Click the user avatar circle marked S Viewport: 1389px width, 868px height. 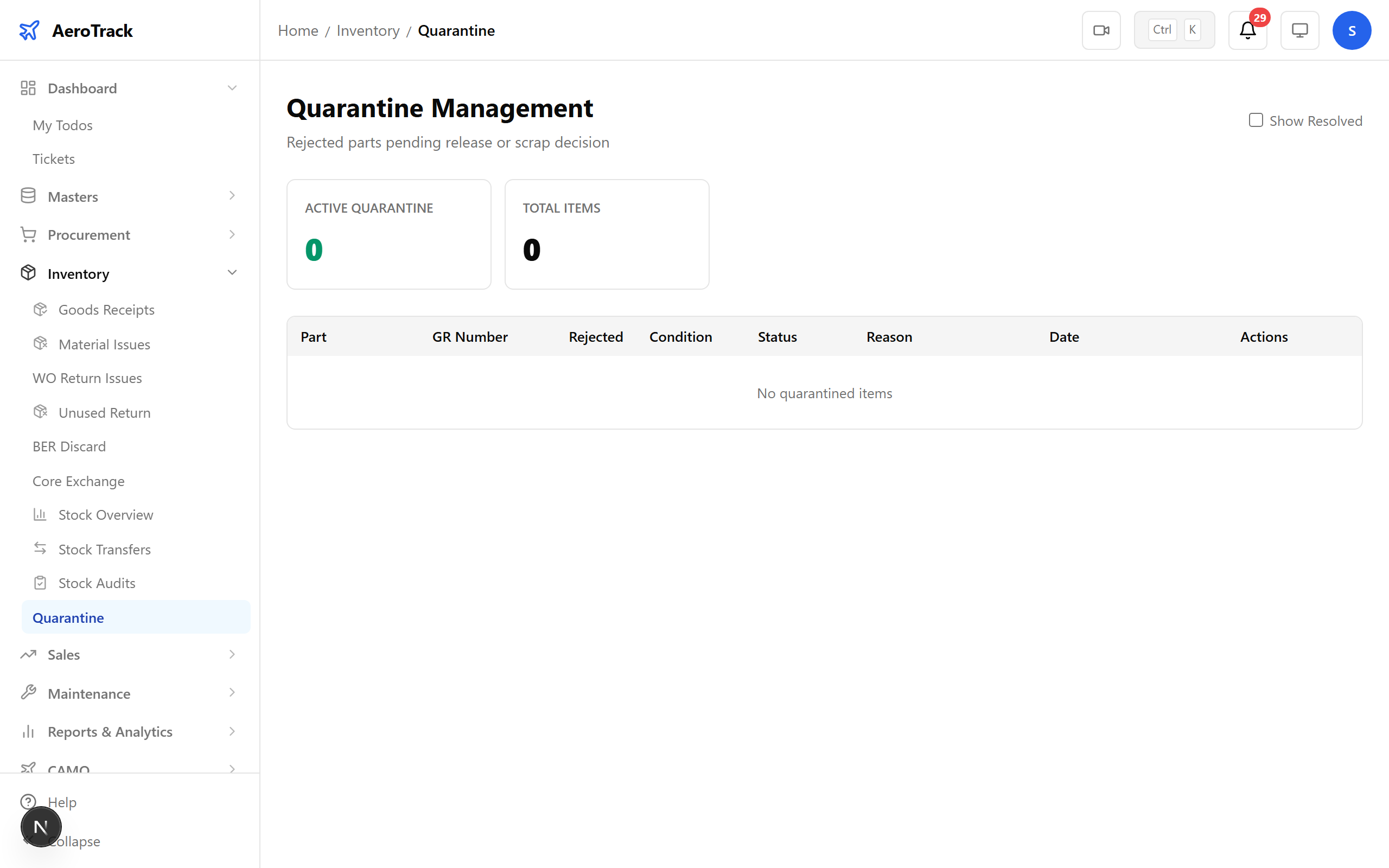coord(1352,30)
